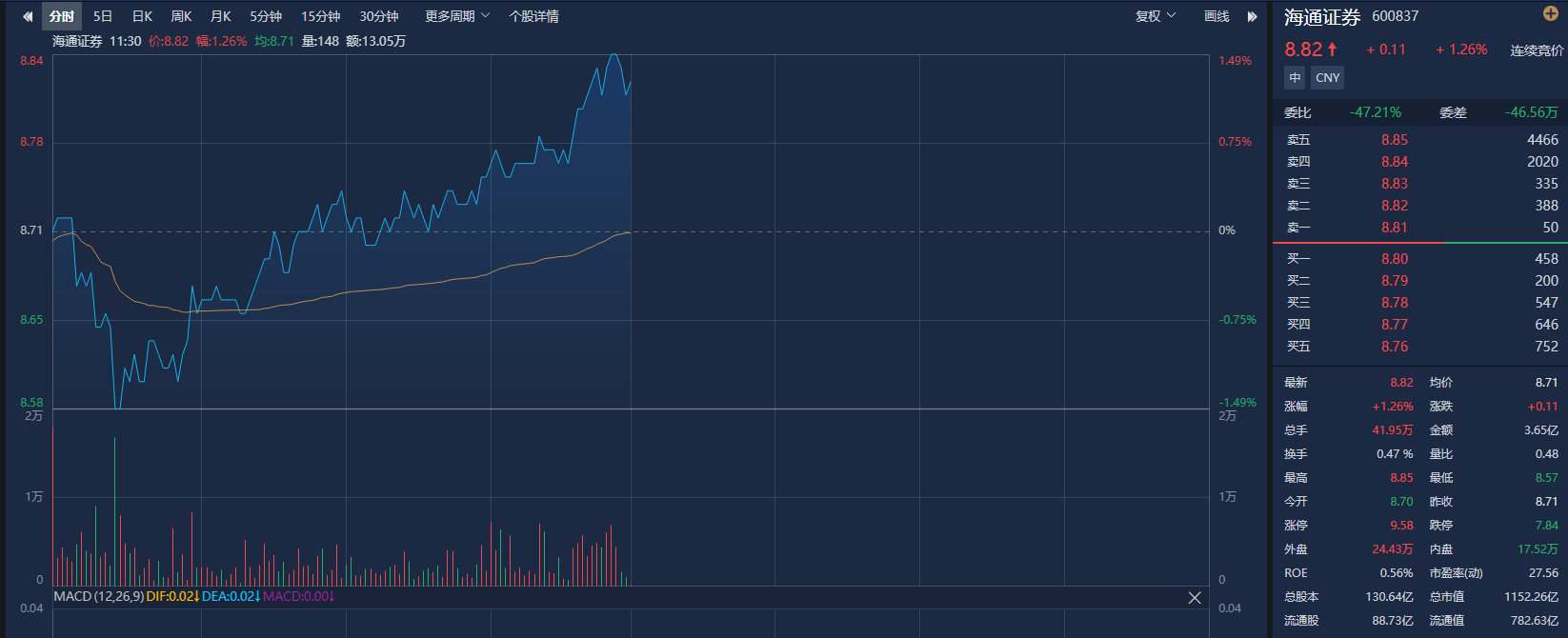The image size is (1568, 638).
Task: Open the 更多周期 dropdown
Action: [456, 16]
